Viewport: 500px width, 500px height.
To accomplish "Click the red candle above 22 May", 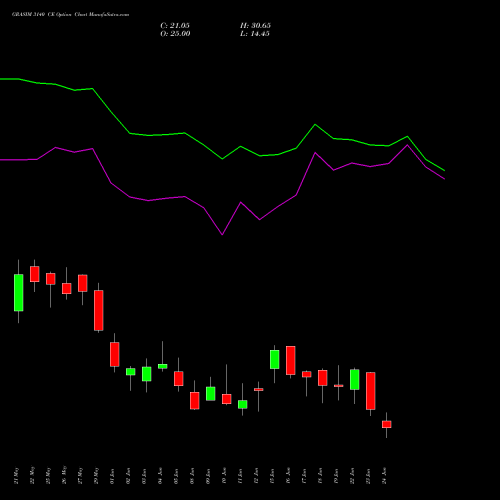I will tap(35, 274).
